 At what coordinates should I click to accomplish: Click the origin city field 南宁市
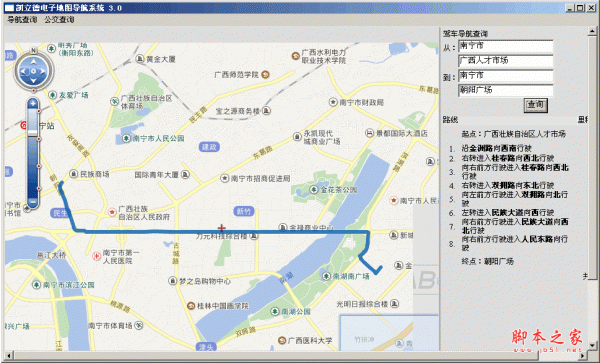[x=506, y=46]
